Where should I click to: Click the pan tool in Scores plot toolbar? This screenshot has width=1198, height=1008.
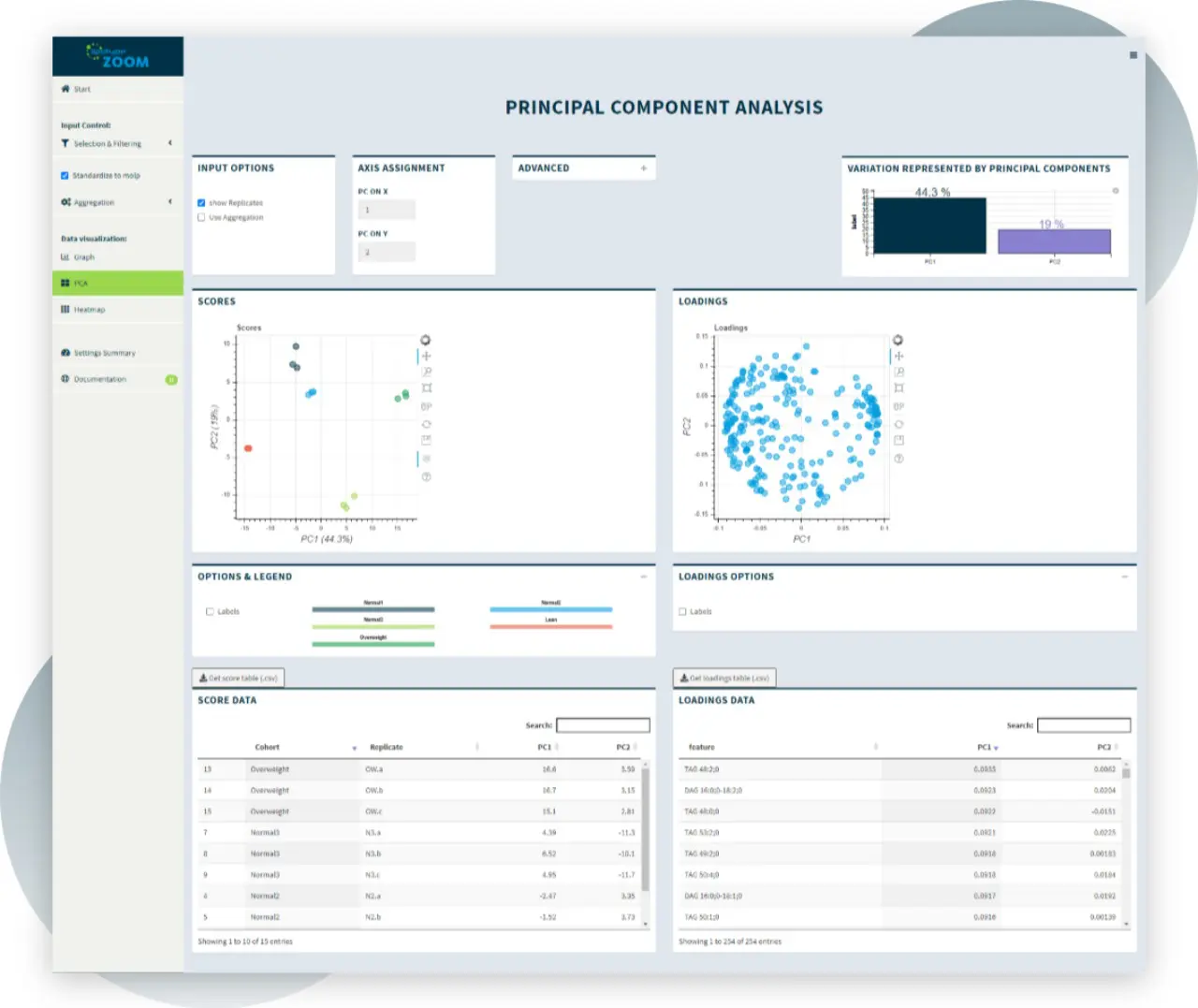(426, 356)
